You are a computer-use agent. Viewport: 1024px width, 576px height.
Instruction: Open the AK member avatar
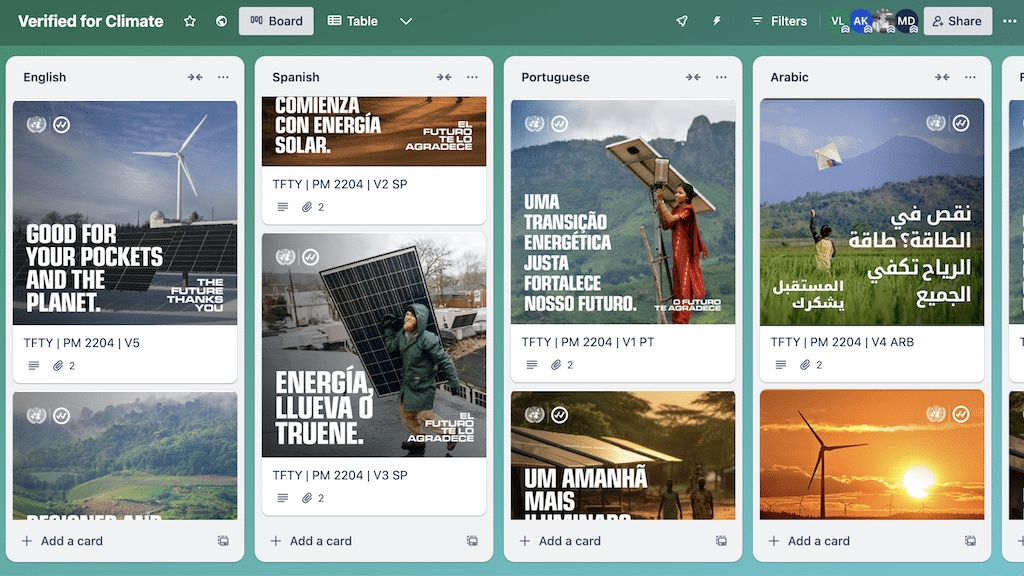pyautogui.click(x=861, y=21)
